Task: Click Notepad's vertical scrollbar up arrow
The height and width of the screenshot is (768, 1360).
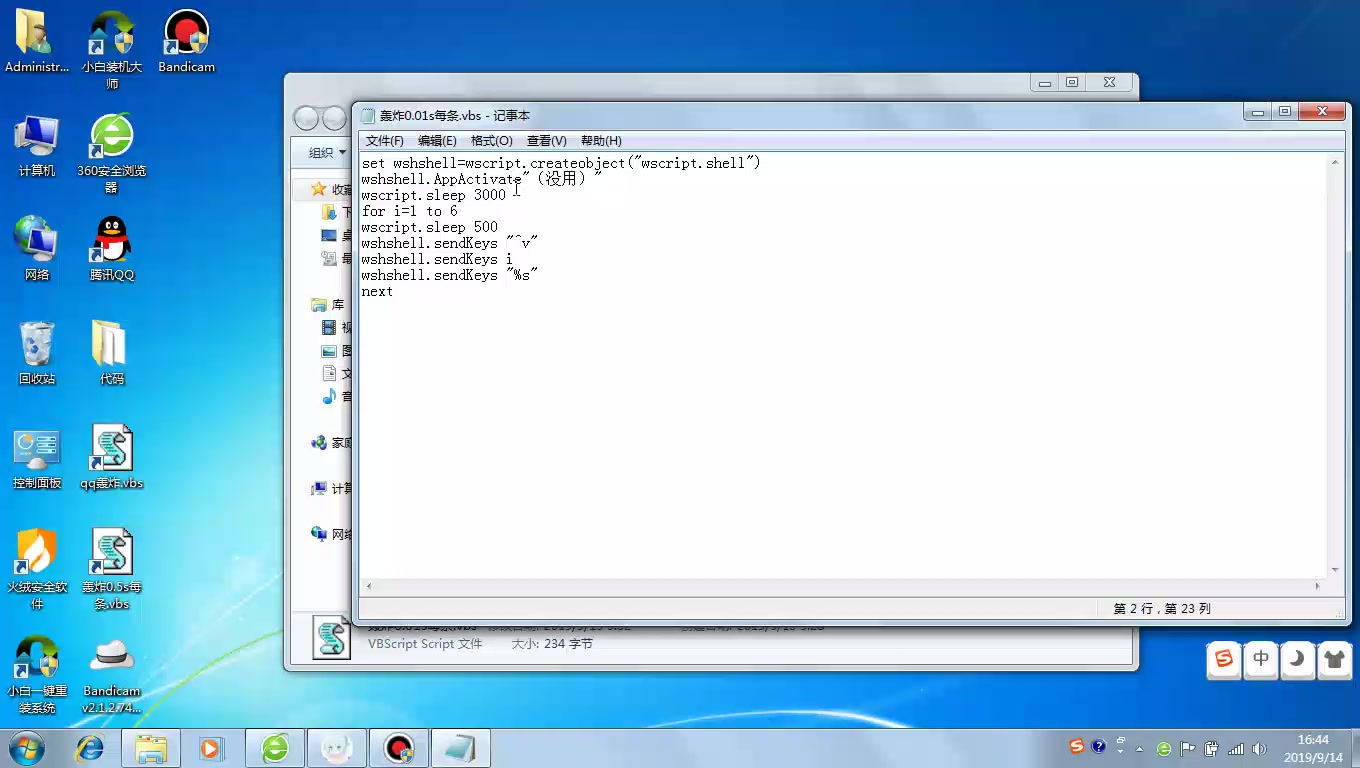Action: pos(1335,161)
